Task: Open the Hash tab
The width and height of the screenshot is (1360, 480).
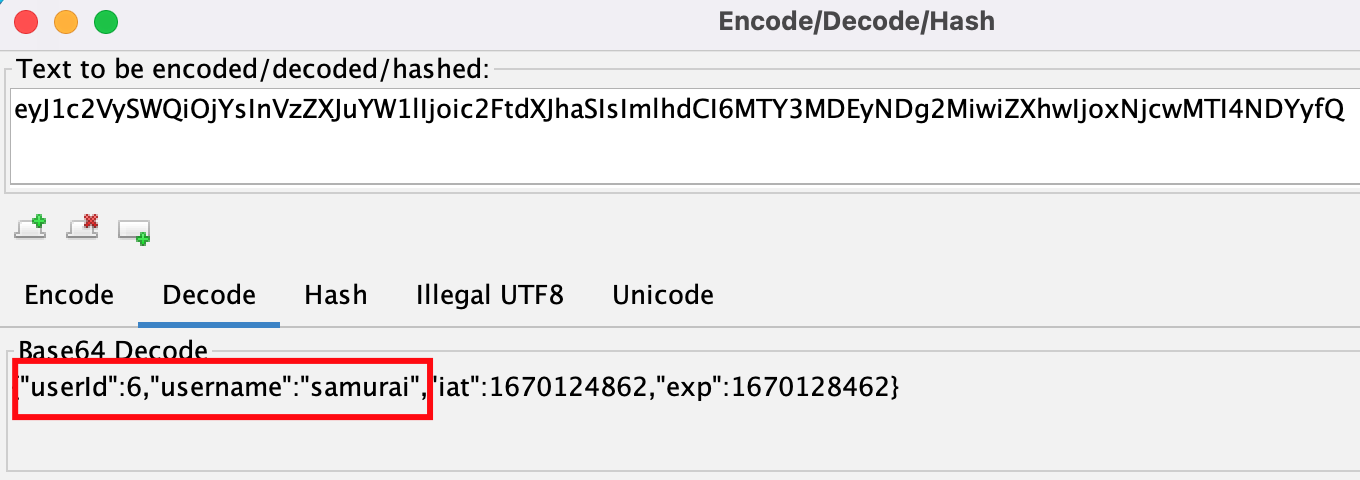Action: [x=336, y=295]
